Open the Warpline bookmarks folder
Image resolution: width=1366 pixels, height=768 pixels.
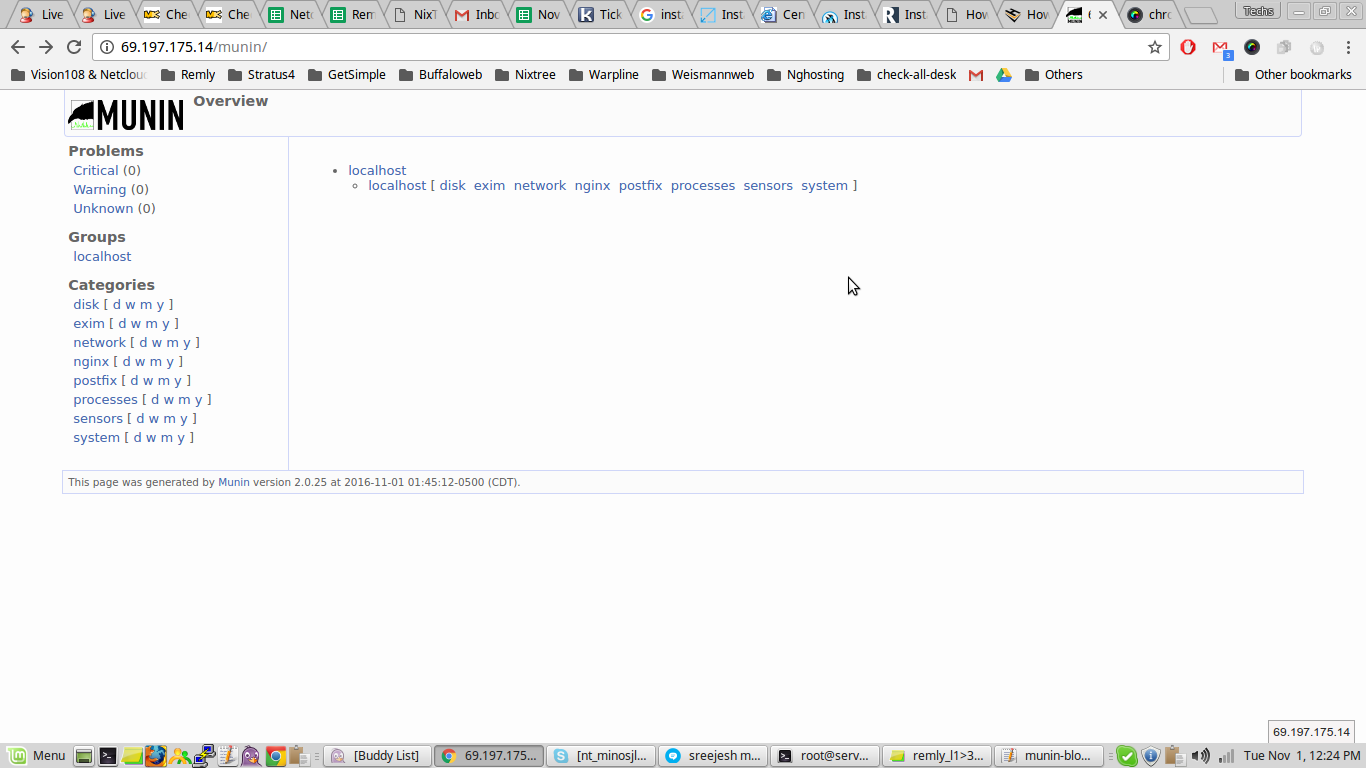click(603, 75)
